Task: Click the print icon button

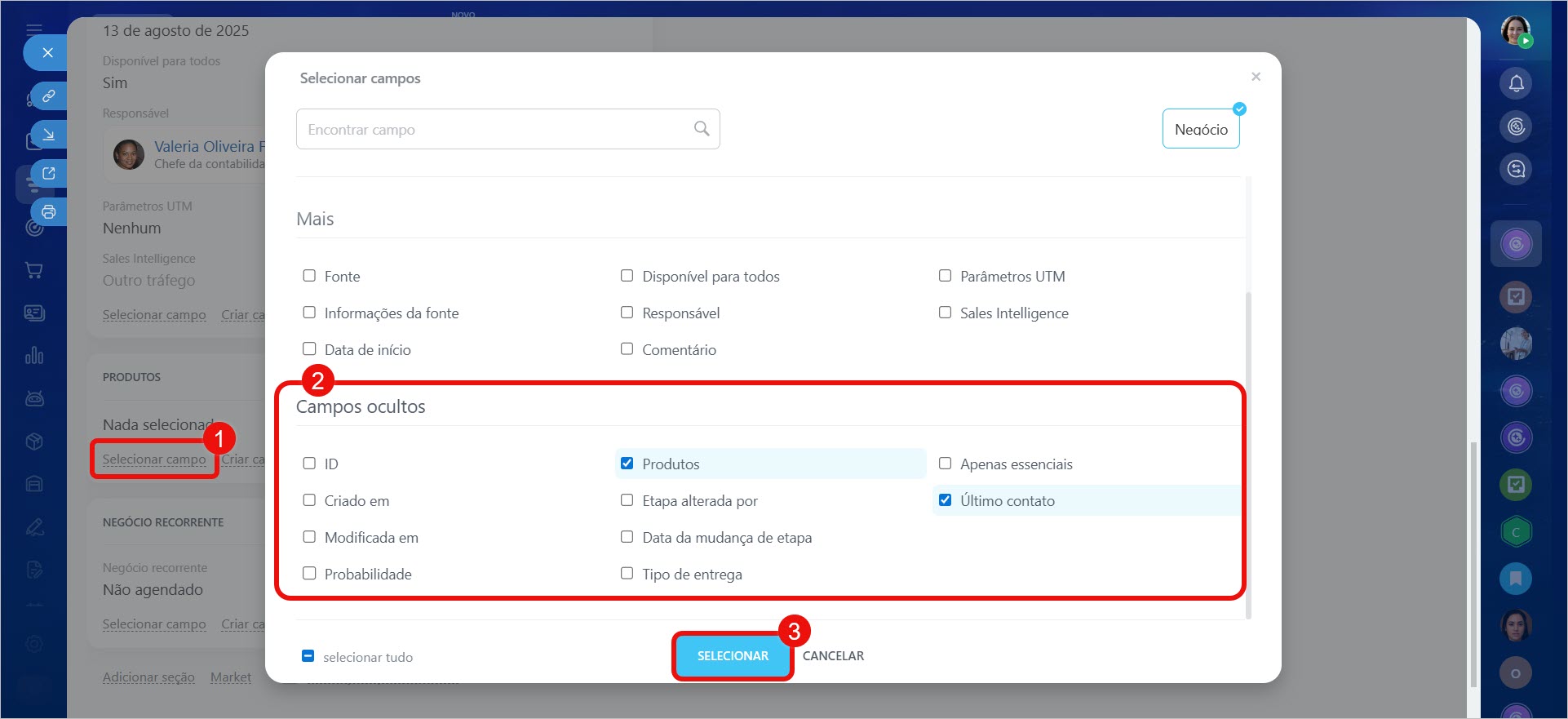Action: [49, 212]
